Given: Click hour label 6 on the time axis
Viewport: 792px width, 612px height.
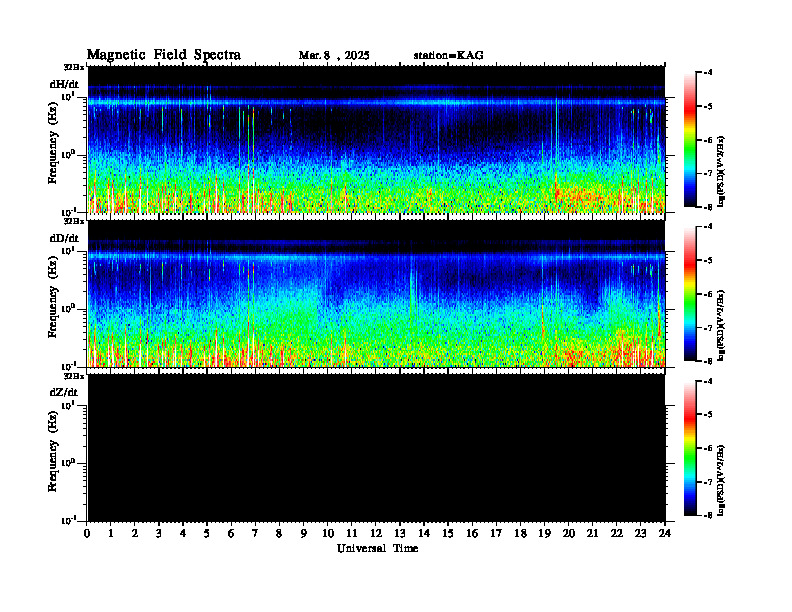Looking at the screenshot, I should tap(231, 534).
